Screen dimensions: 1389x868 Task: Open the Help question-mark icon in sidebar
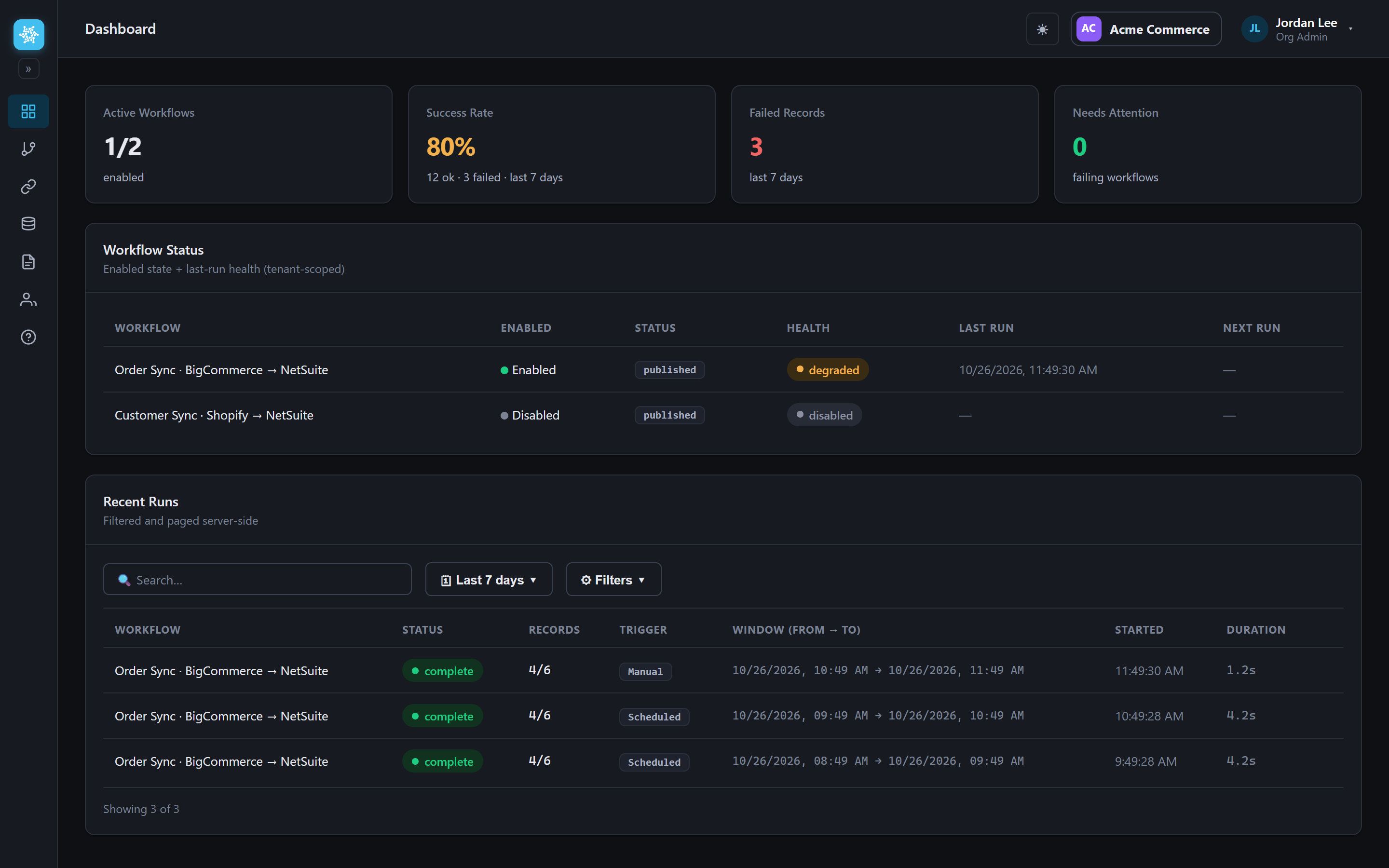pyautogui.click(x=29, y=337)
